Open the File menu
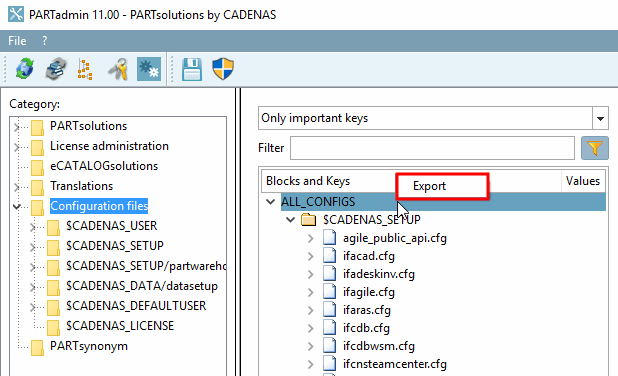Image resolution: width=618 pixels, height=376 pixels. pyautogui.click(x=17, y=41)
